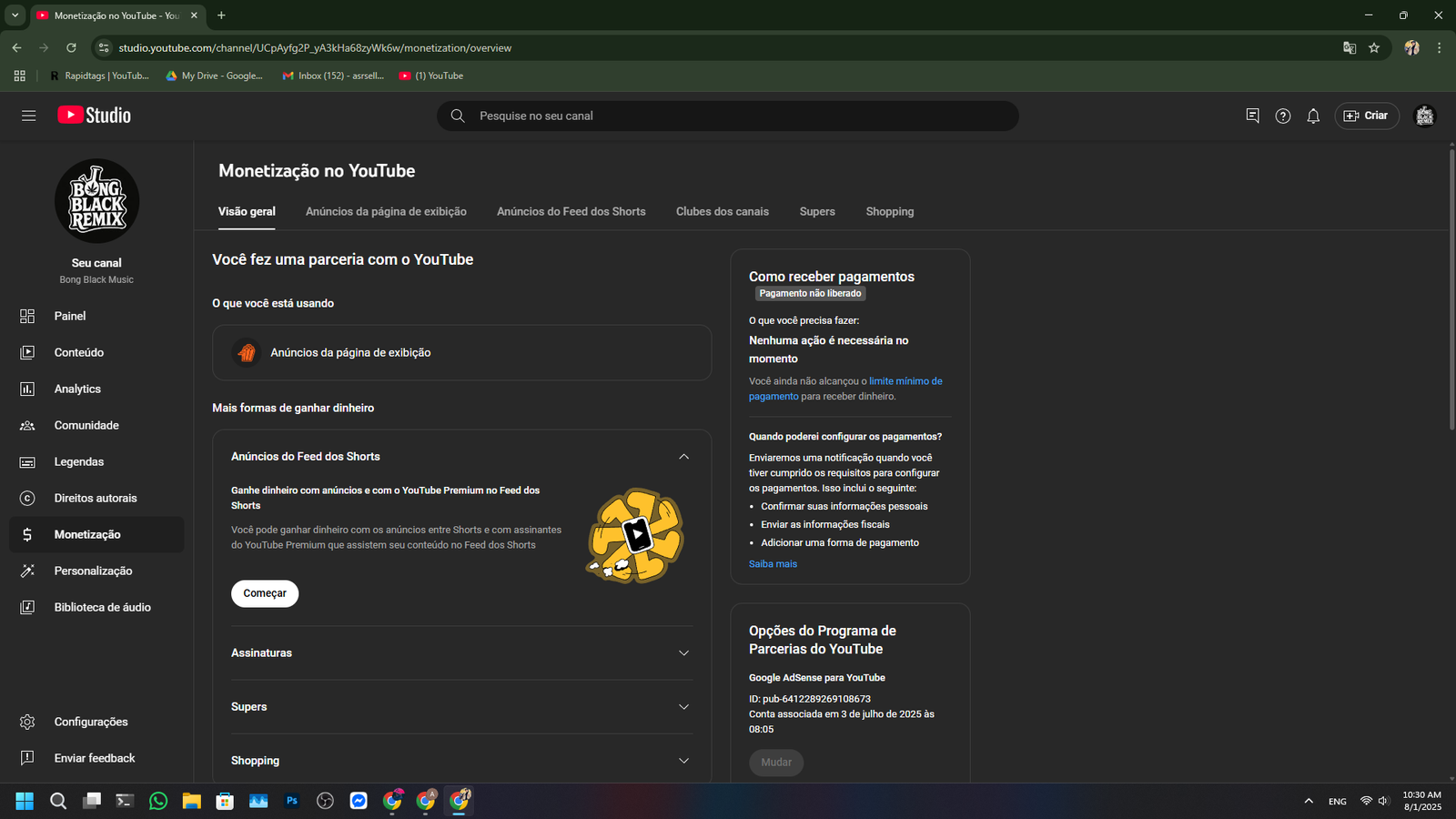1456x819 pixels.
Task: Switch to the Shopping tab
Action: click(890, 211)
